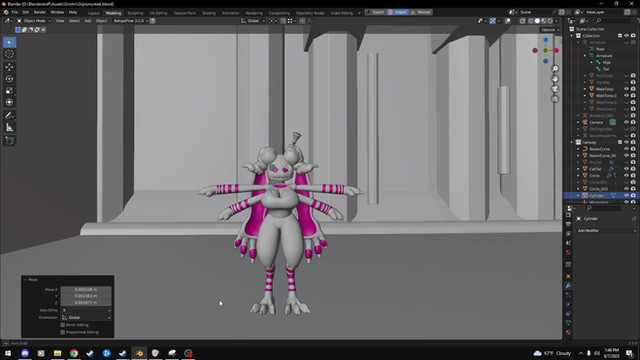This screenshot has height=360, width=640.
Task: Switch perspective/orthographic grid icon
Action: tap(555, 99)
